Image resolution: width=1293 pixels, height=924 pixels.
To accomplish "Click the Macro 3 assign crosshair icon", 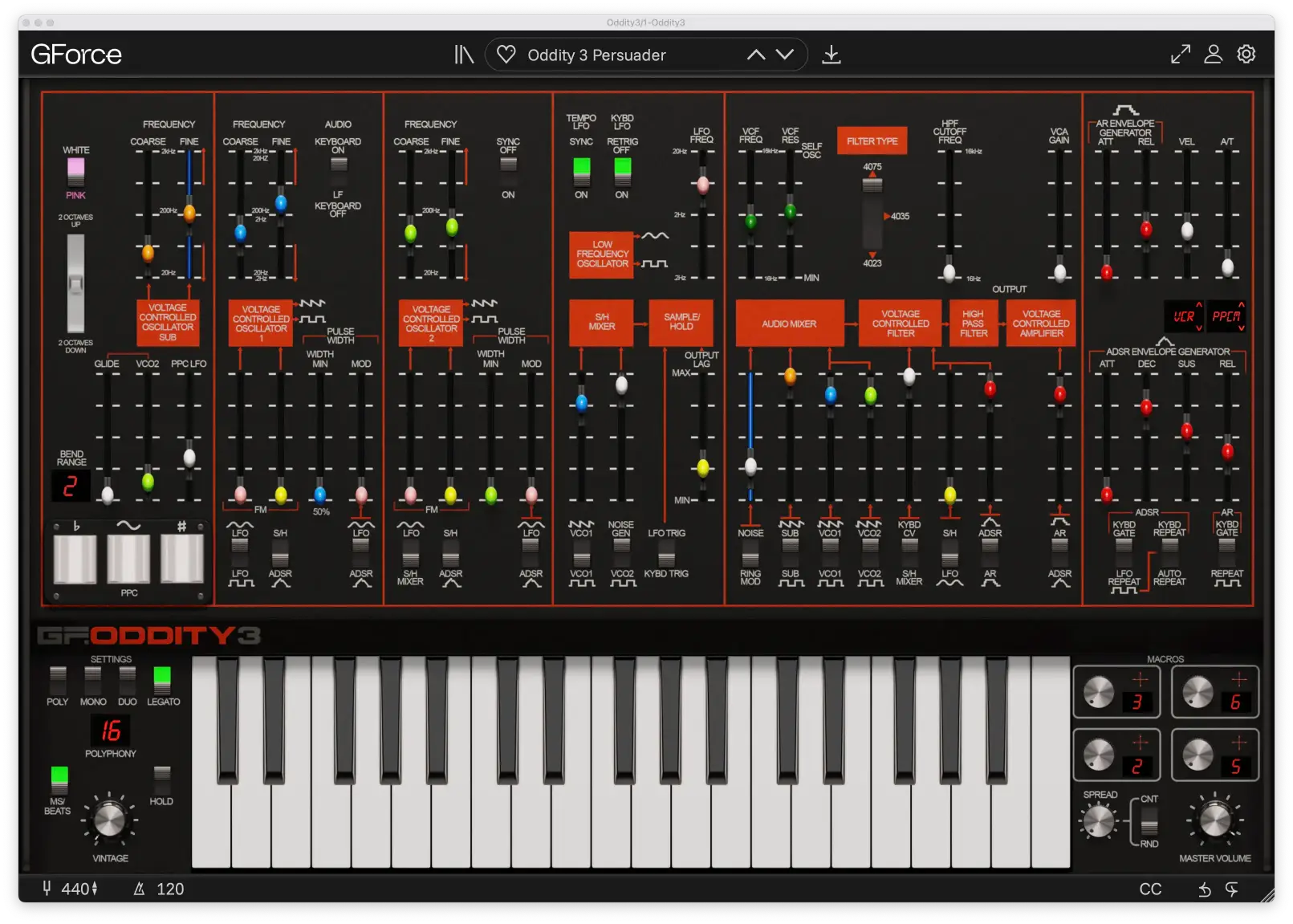I will (x=1140, y=679).
